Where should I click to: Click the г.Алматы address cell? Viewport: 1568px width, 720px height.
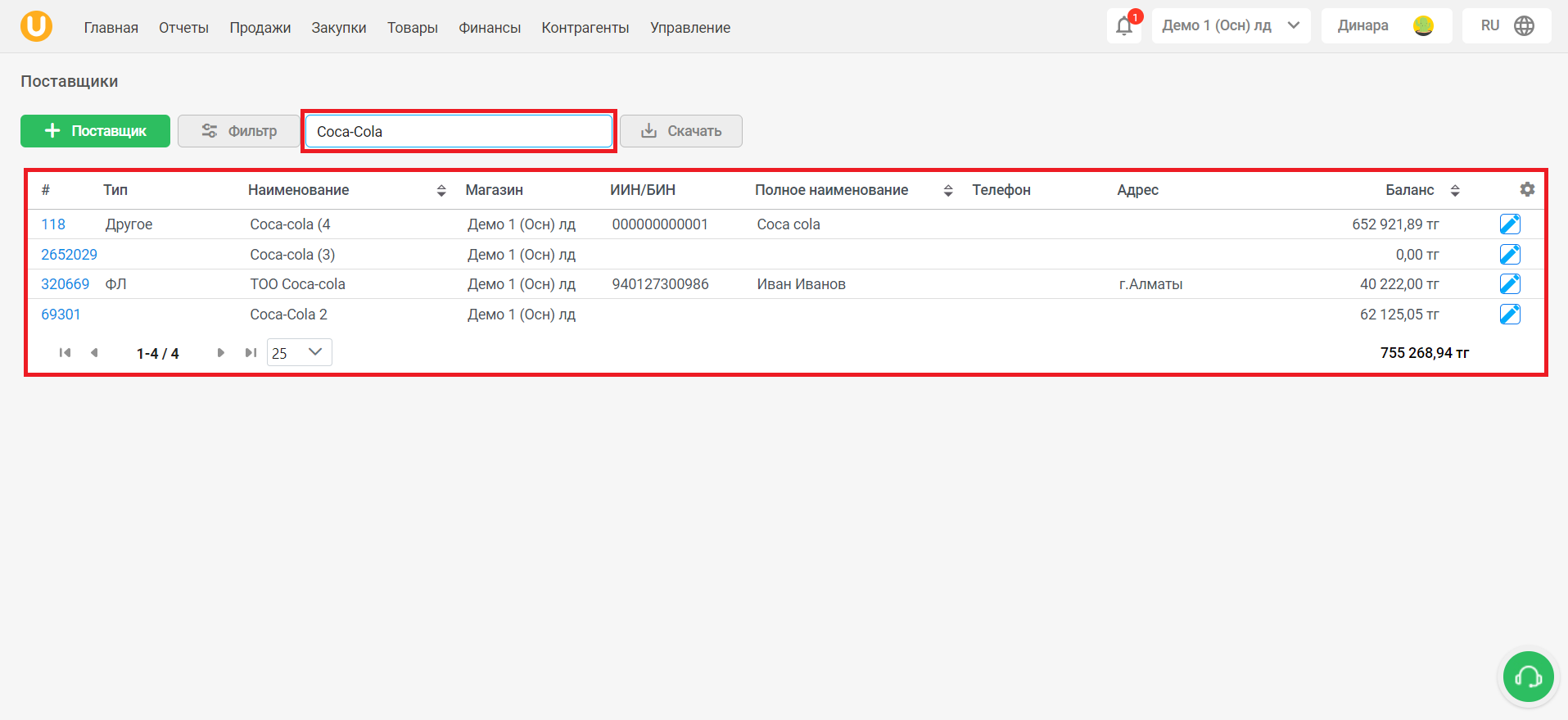[x=1150, y=284]
